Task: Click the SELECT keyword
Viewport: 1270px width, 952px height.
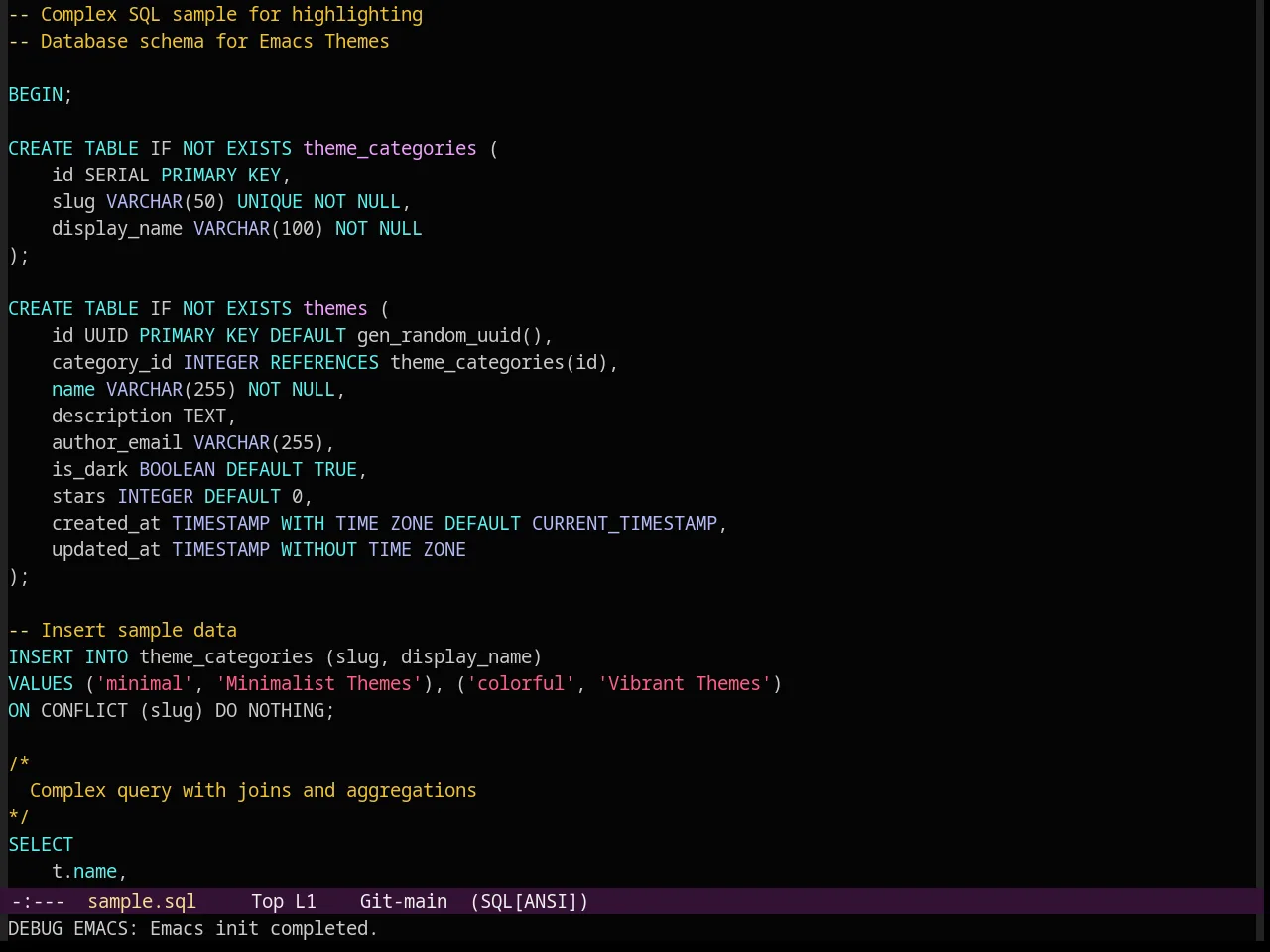Action: [x=41, y=844]
